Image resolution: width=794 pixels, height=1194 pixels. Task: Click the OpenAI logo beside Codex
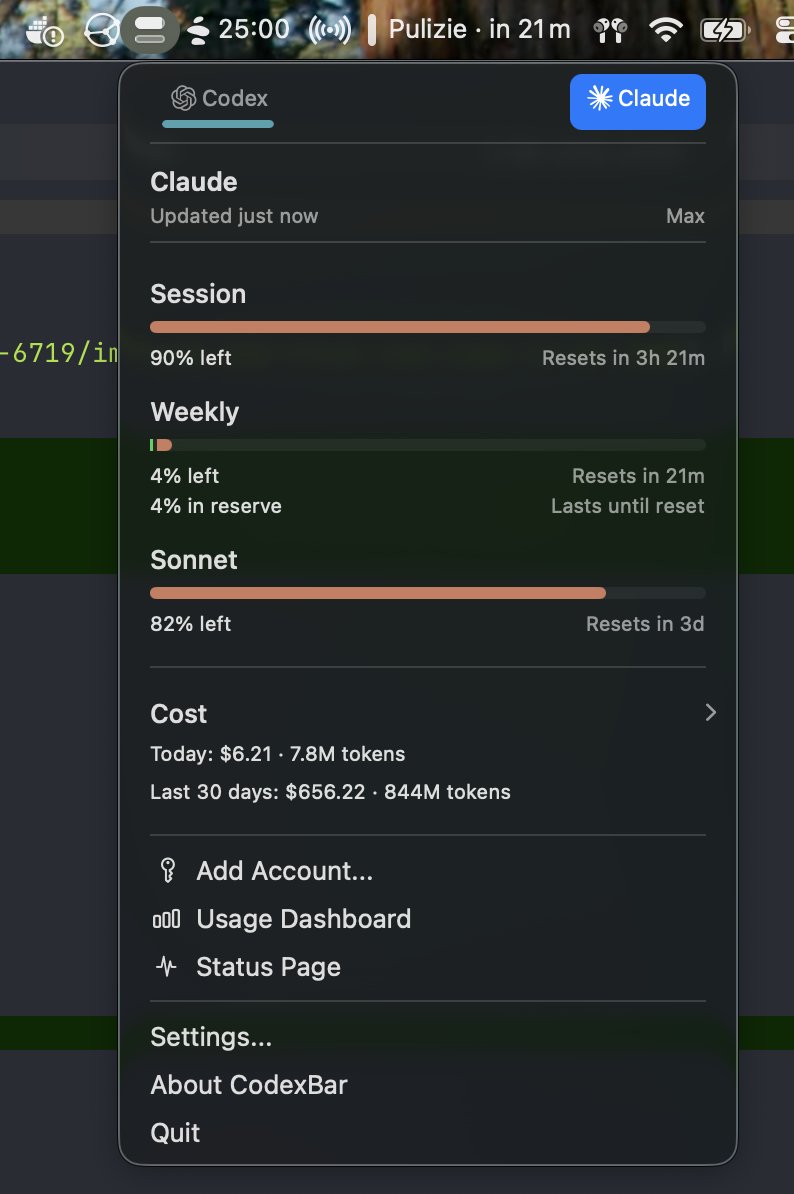point(183,98)
